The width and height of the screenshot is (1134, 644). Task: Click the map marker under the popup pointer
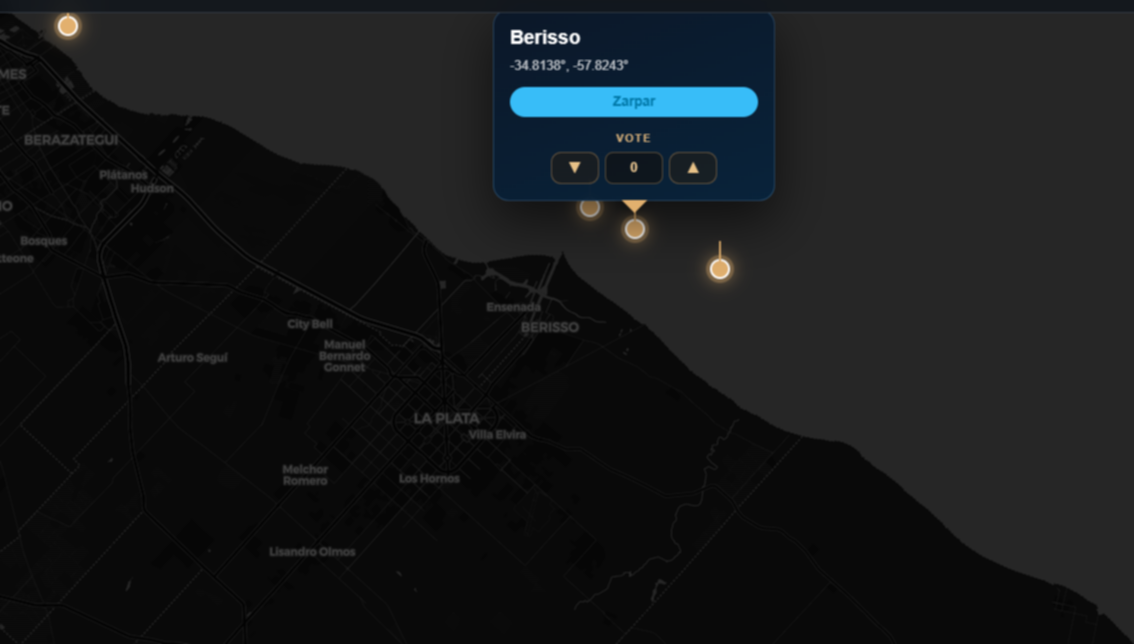pyautogui.click(x=634, y=230)
